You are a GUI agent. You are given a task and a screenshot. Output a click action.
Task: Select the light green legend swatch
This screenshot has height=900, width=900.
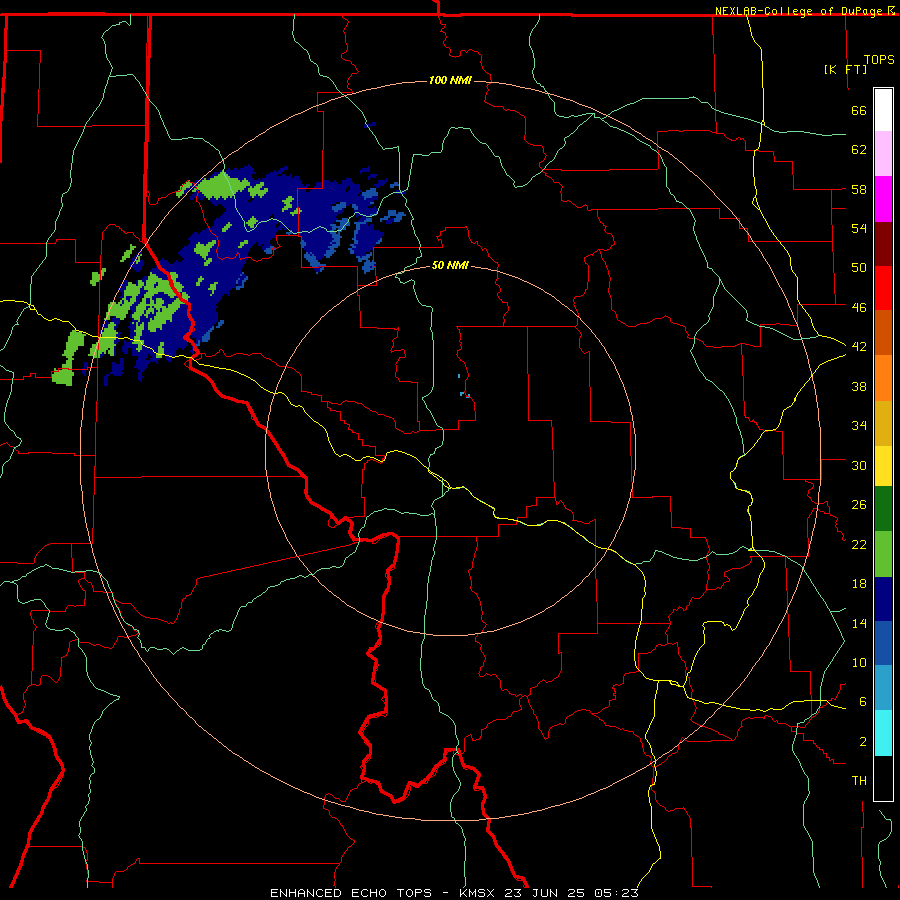[883, 554]
